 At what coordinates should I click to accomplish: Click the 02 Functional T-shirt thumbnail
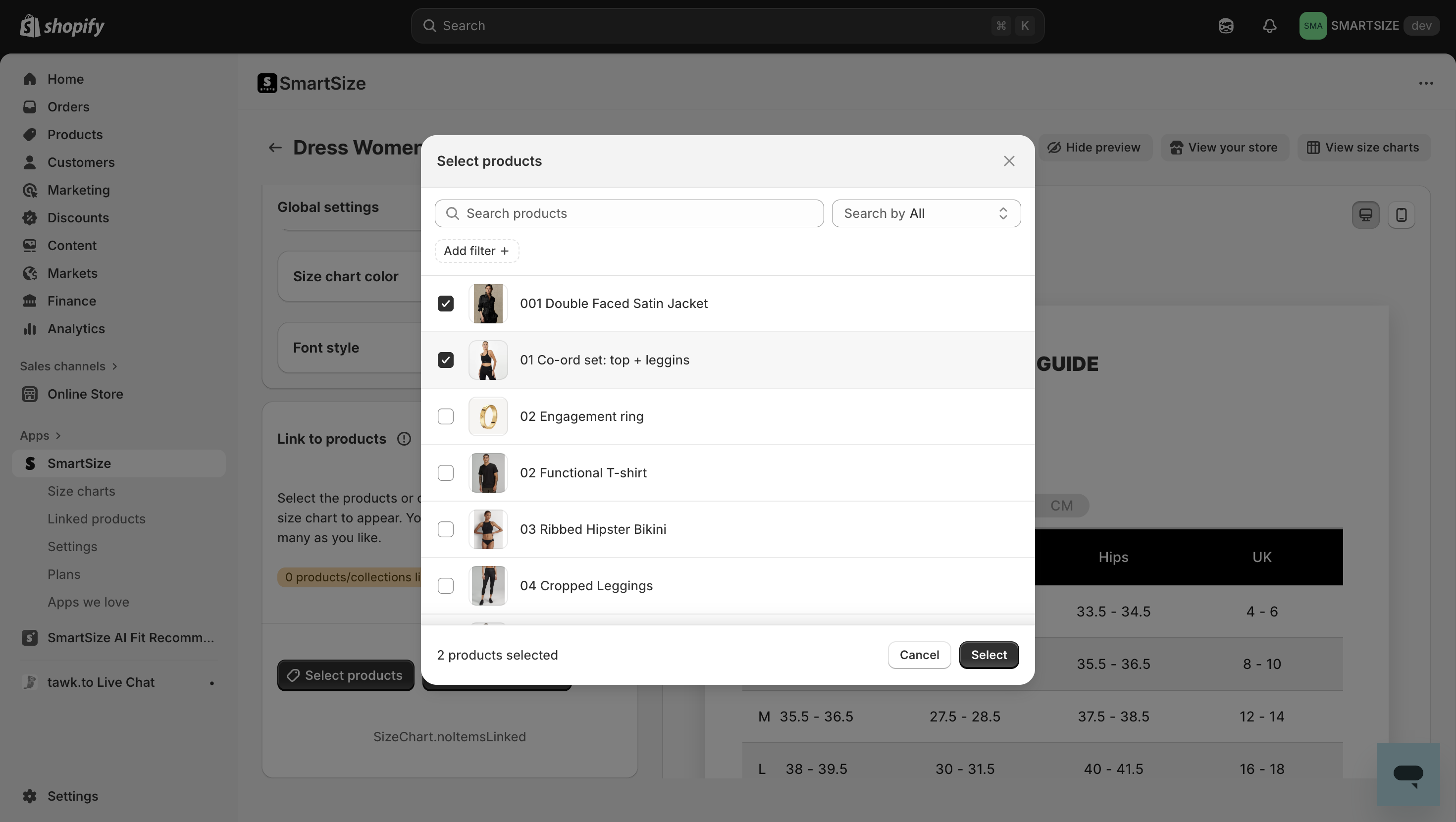pos(488,473)
